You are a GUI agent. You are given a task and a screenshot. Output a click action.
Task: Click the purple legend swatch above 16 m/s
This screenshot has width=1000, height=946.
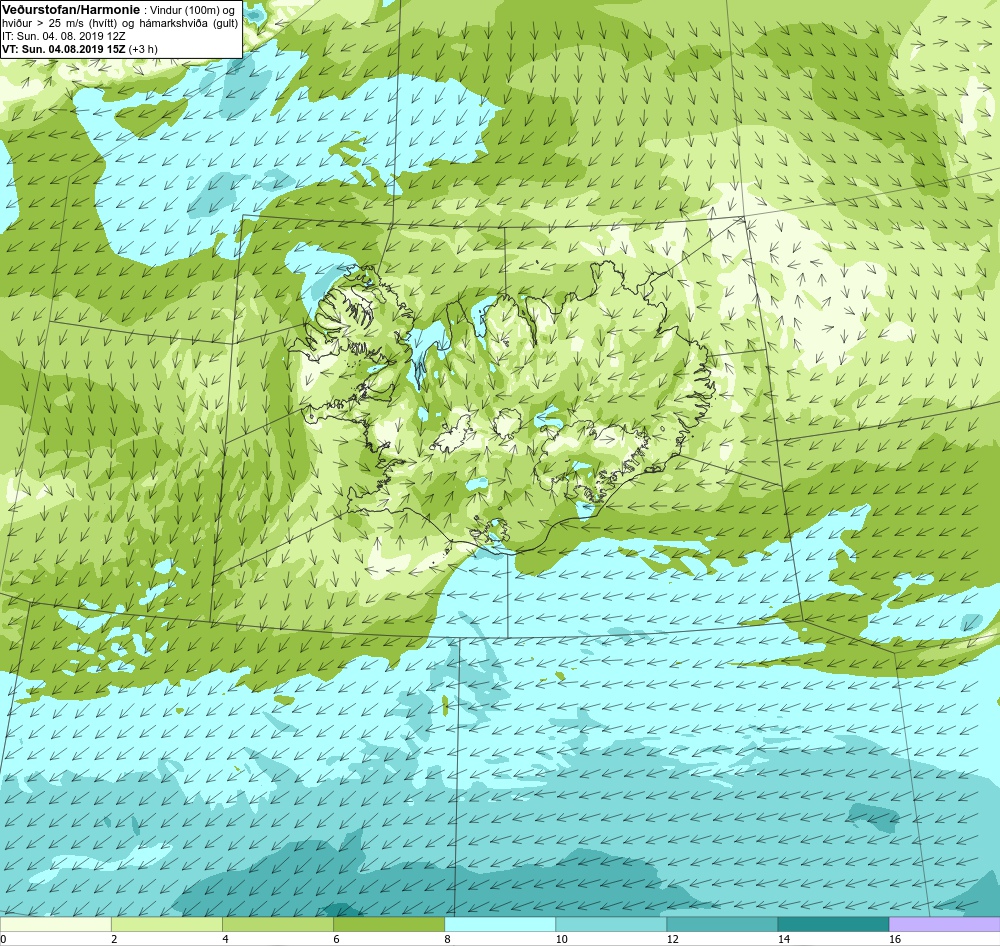coord(945,924)
